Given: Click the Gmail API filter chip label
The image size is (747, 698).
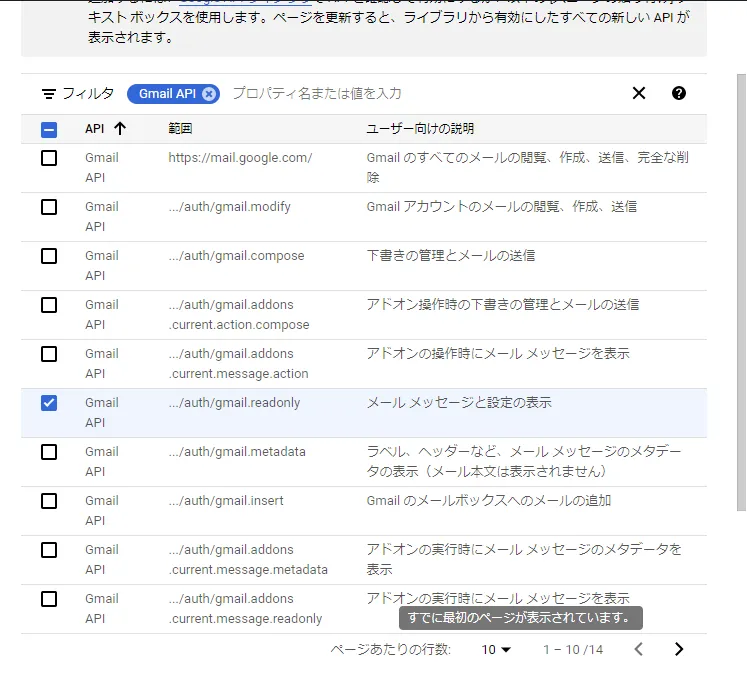Looking at the screenshot, I should tap(167, 94).
